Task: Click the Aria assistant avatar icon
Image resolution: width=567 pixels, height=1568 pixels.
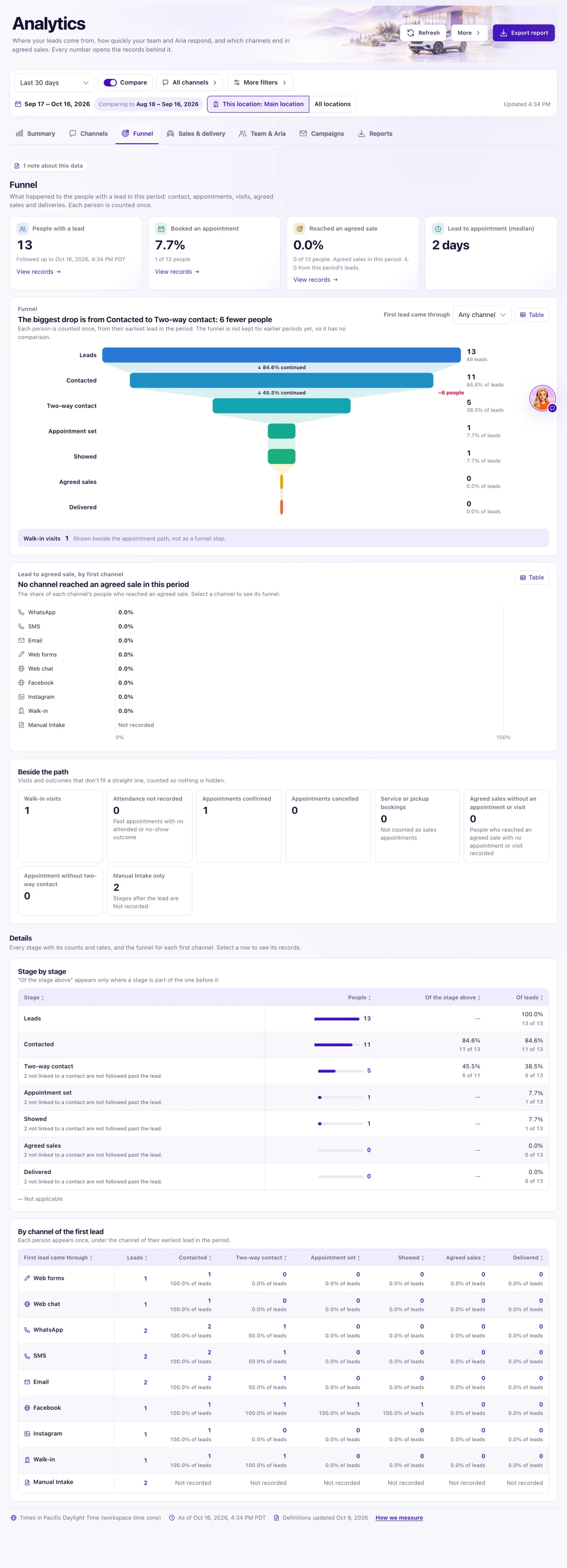Action: click(542, 399)
